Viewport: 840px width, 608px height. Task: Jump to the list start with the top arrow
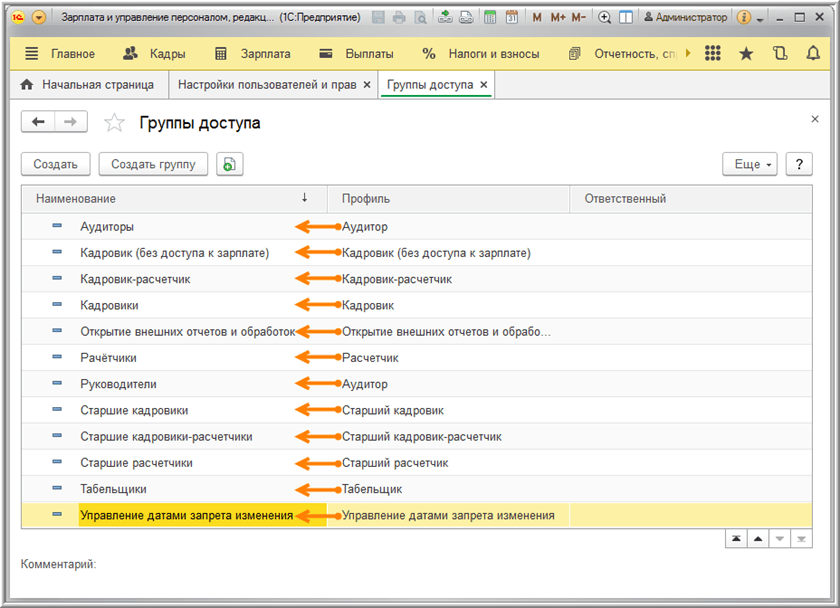736,538
